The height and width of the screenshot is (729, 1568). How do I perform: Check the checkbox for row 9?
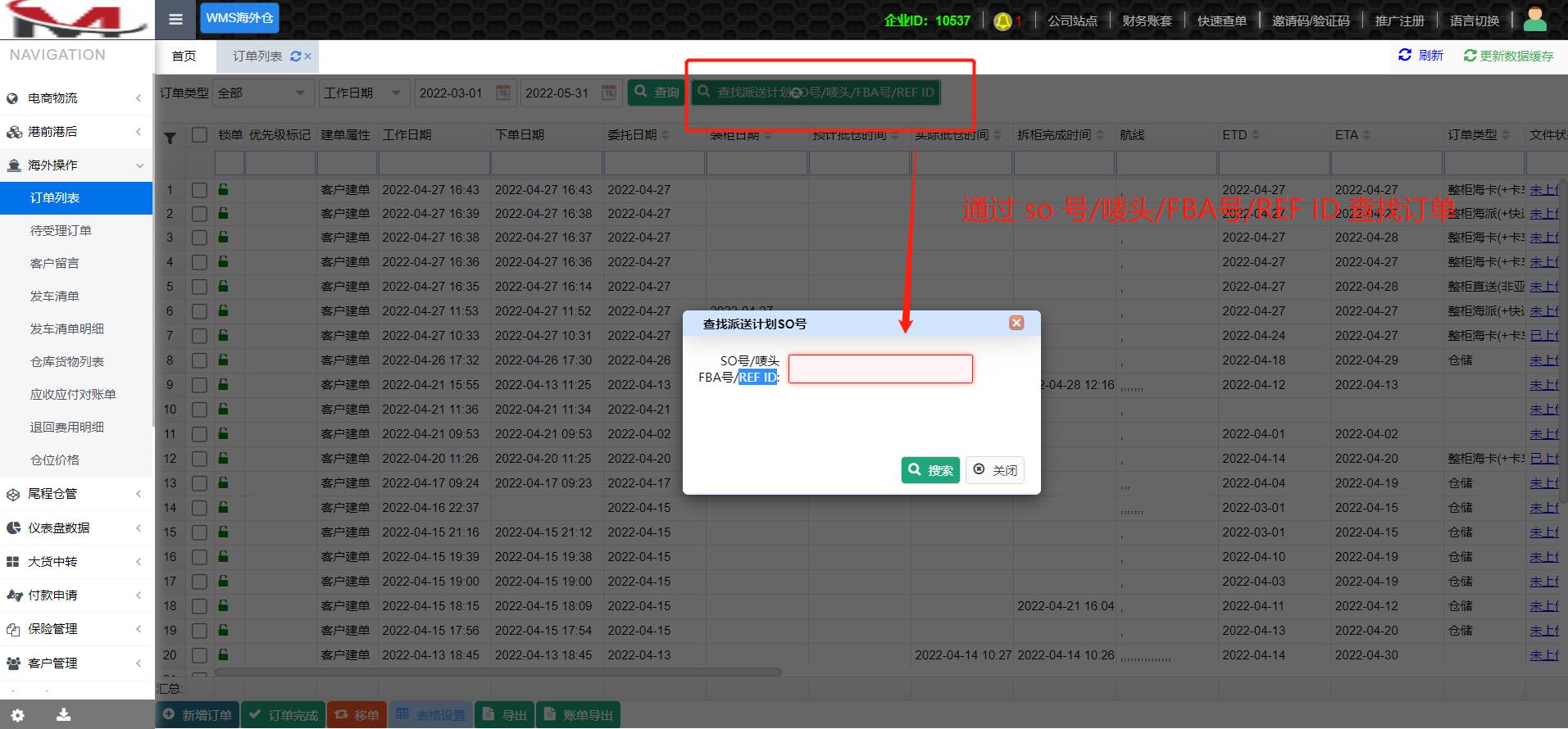tap(199, 385)
